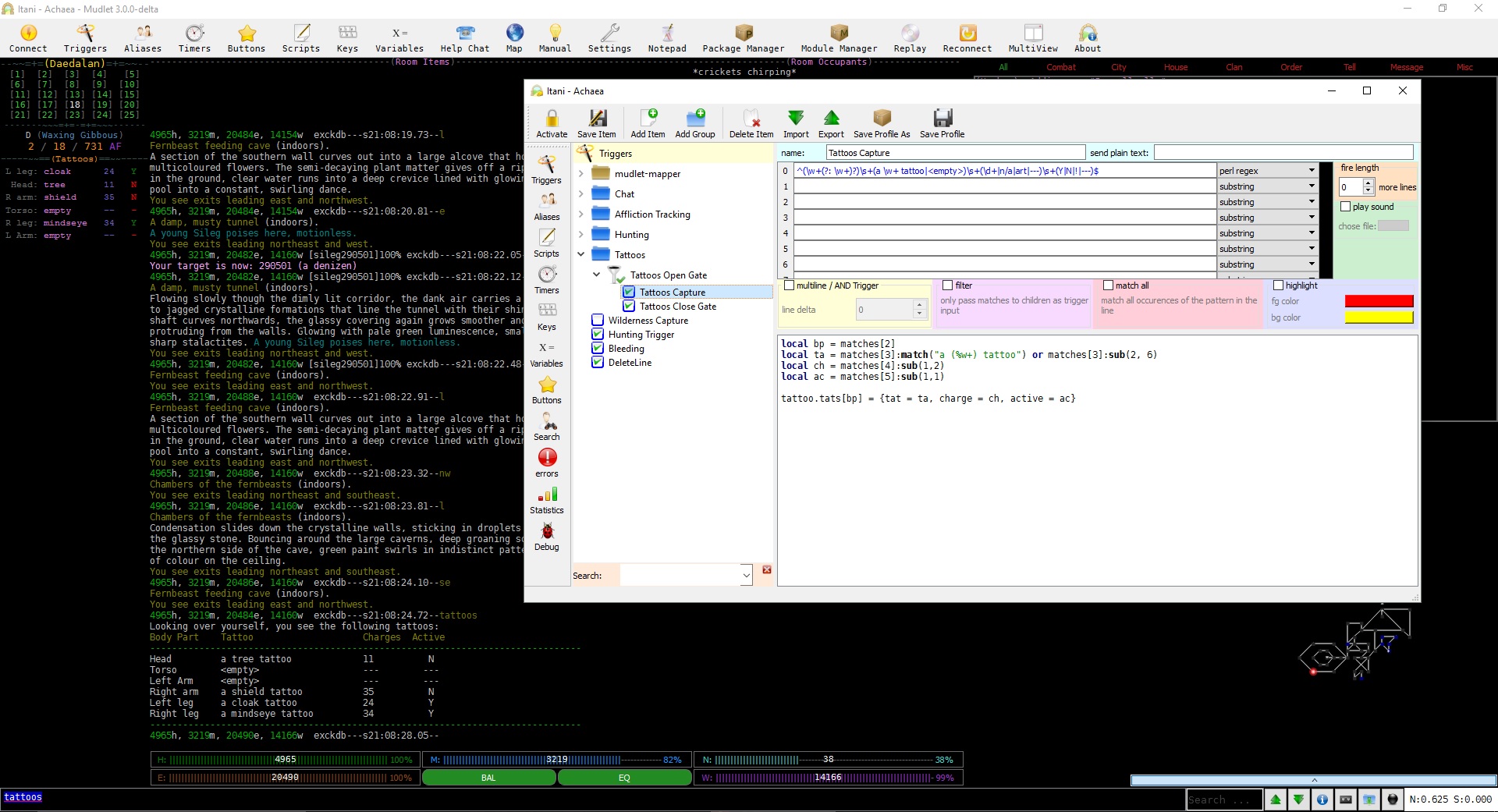This screenshot has height=812, width=1498.
Task: Open the Manual
Action: point(555,37)
